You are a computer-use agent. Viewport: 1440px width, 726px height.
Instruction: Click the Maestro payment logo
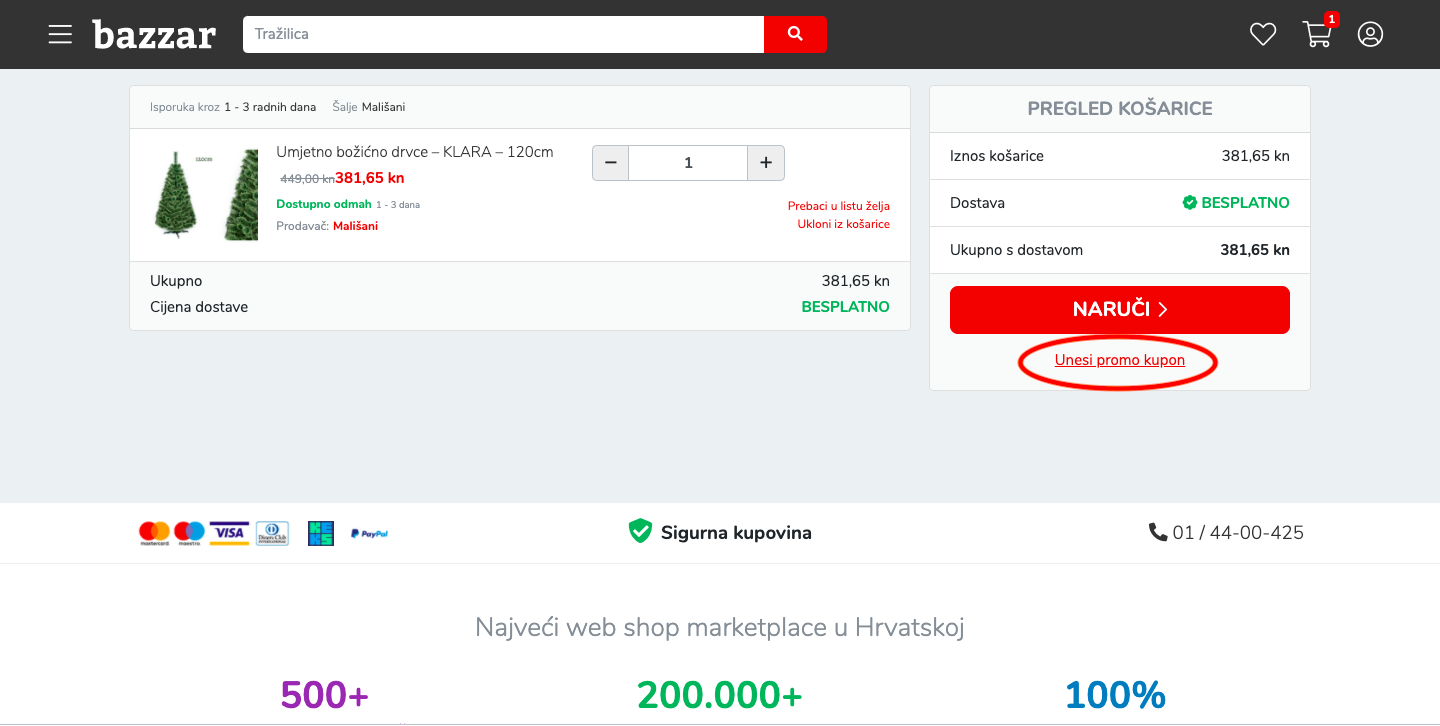[189, 533]
